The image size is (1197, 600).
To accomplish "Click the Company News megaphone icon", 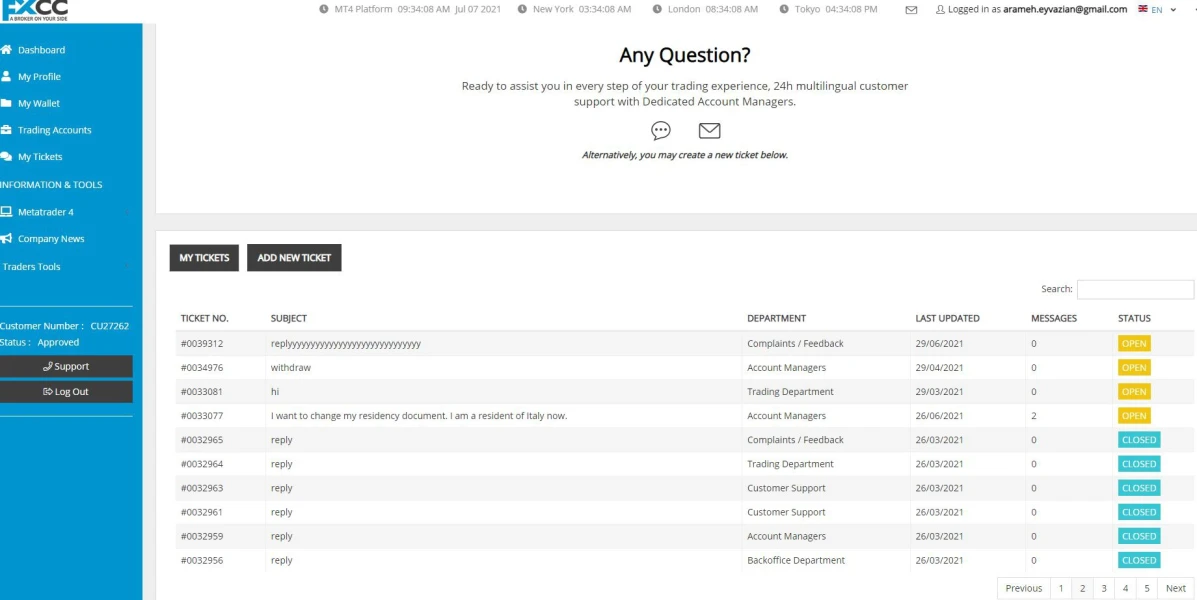I will click(6, 239).
